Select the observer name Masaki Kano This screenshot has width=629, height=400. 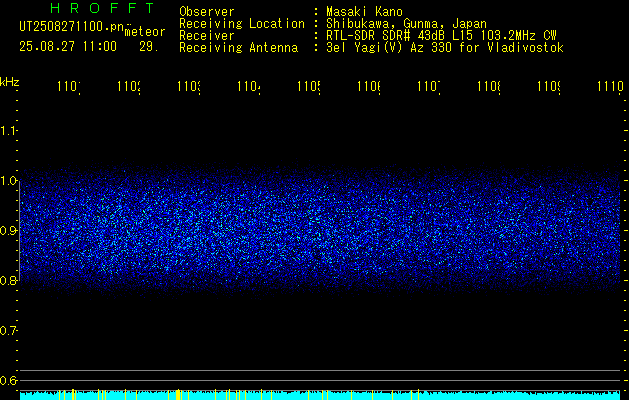pos(364,11)
